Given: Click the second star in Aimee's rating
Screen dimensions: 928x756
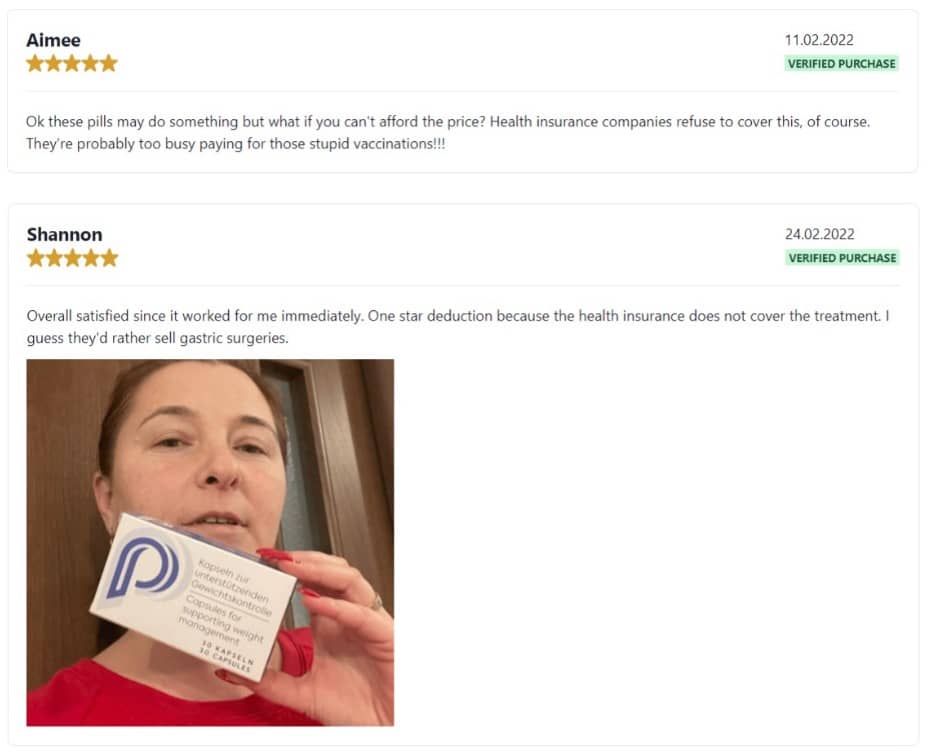Looking at the screenshot, I should click(53, 63).
